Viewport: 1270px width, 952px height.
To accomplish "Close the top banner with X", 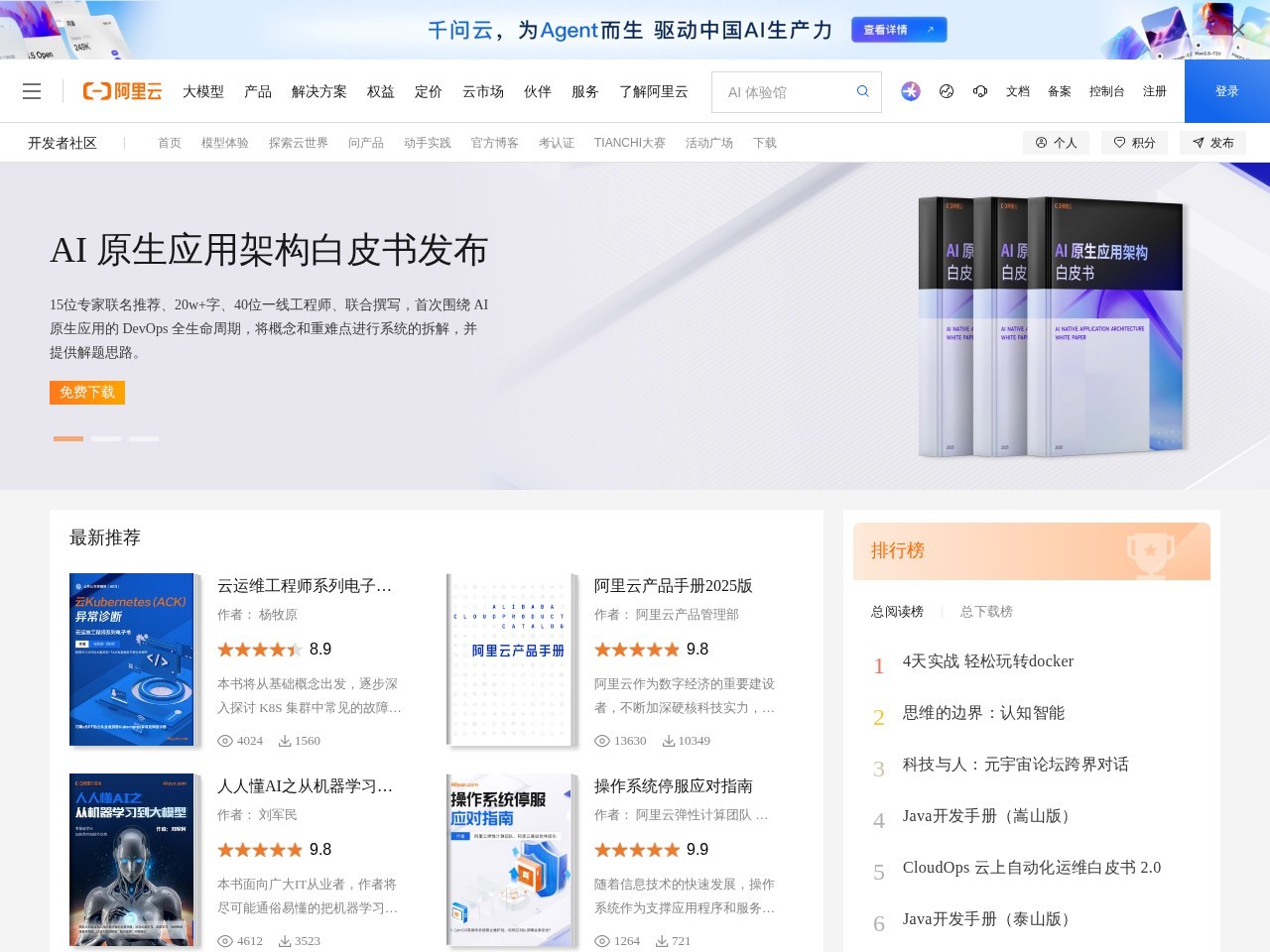I will click(x=1238, y=30).
